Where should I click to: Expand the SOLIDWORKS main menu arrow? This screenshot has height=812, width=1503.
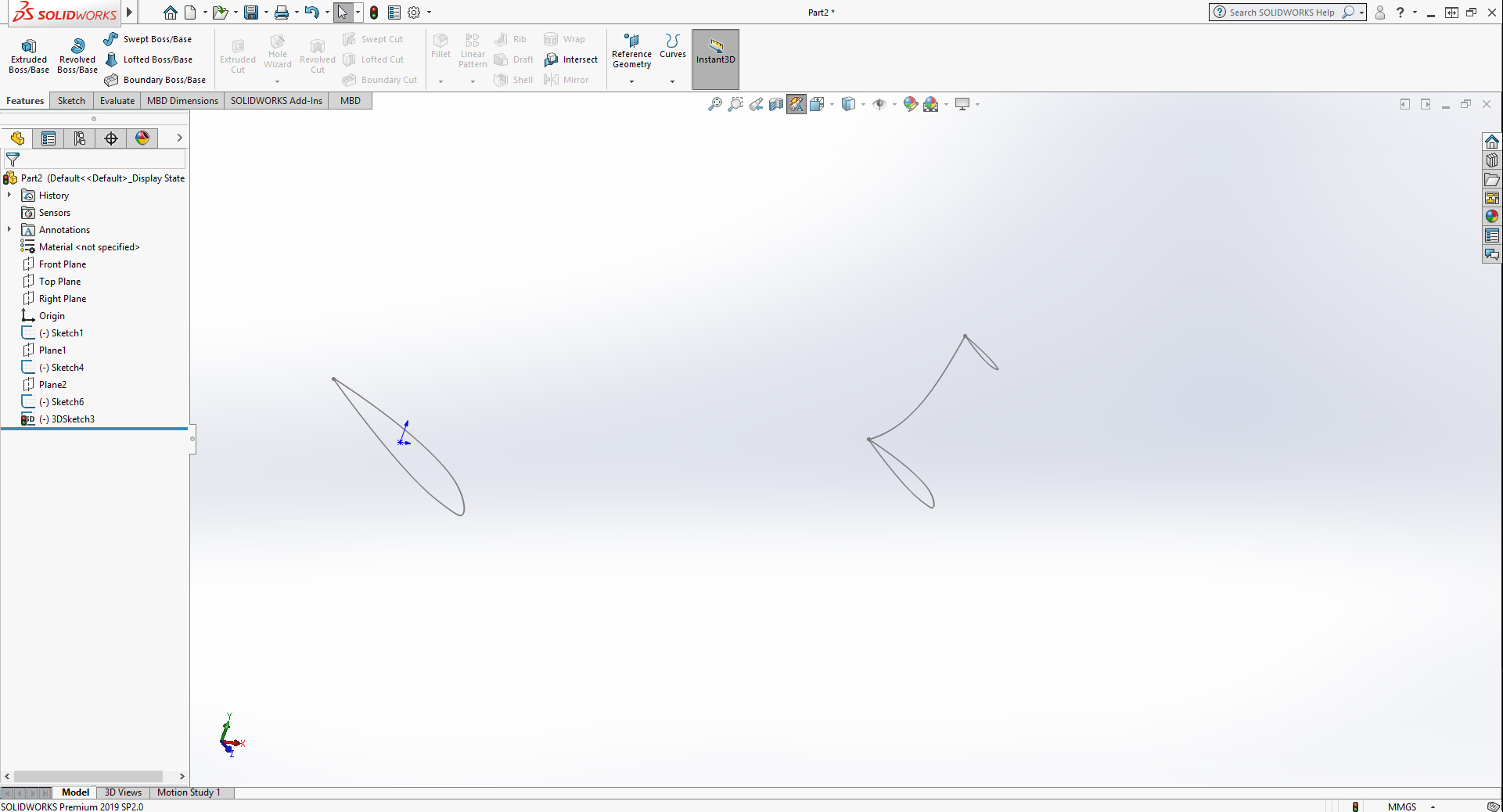129,12
